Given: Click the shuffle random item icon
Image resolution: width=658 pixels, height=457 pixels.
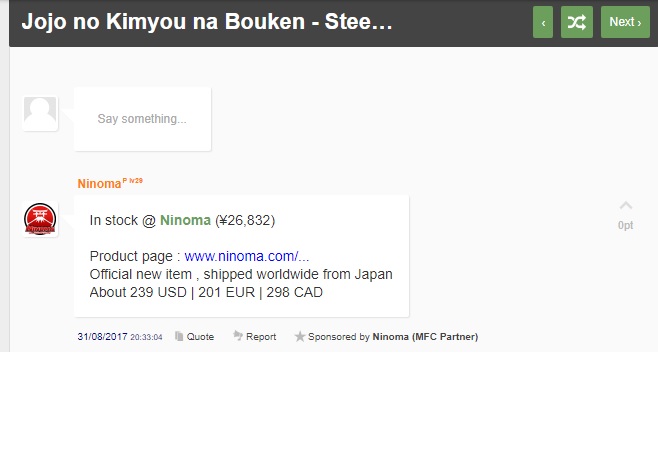Looking at the screenshot, I should [577, 22].
